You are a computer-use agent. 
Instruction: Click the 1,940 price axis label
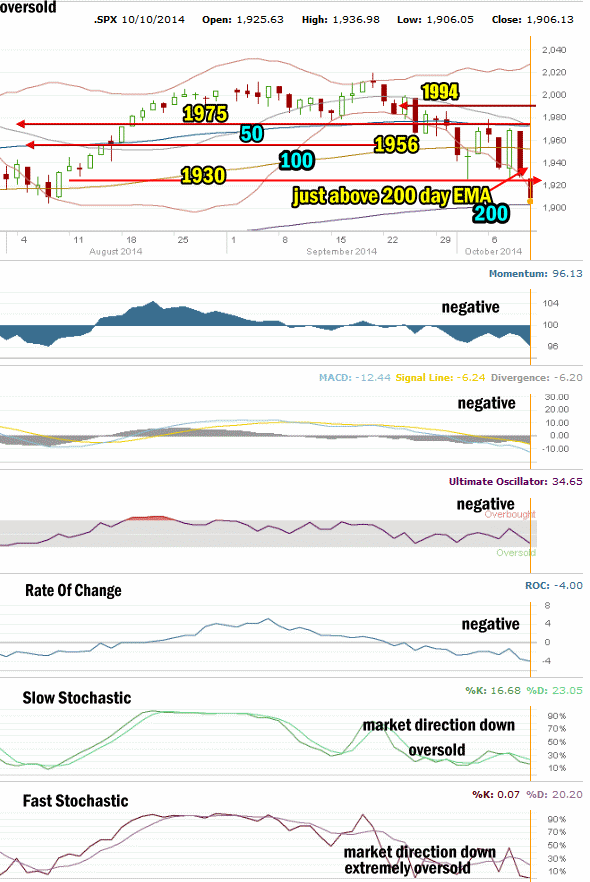[x=554, y=163]
